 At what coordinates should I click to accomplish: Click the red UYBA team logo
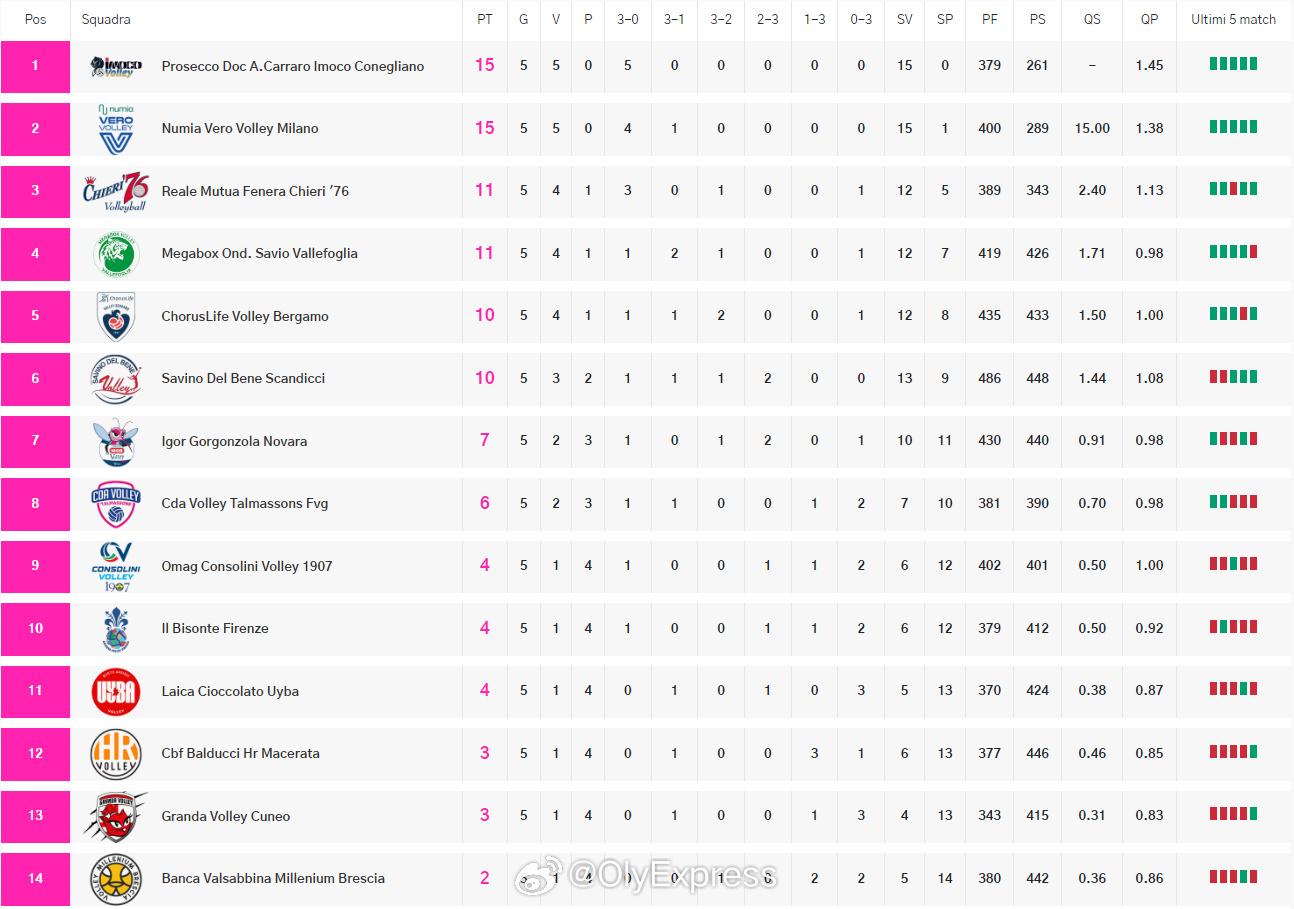[x=116, y=692]
